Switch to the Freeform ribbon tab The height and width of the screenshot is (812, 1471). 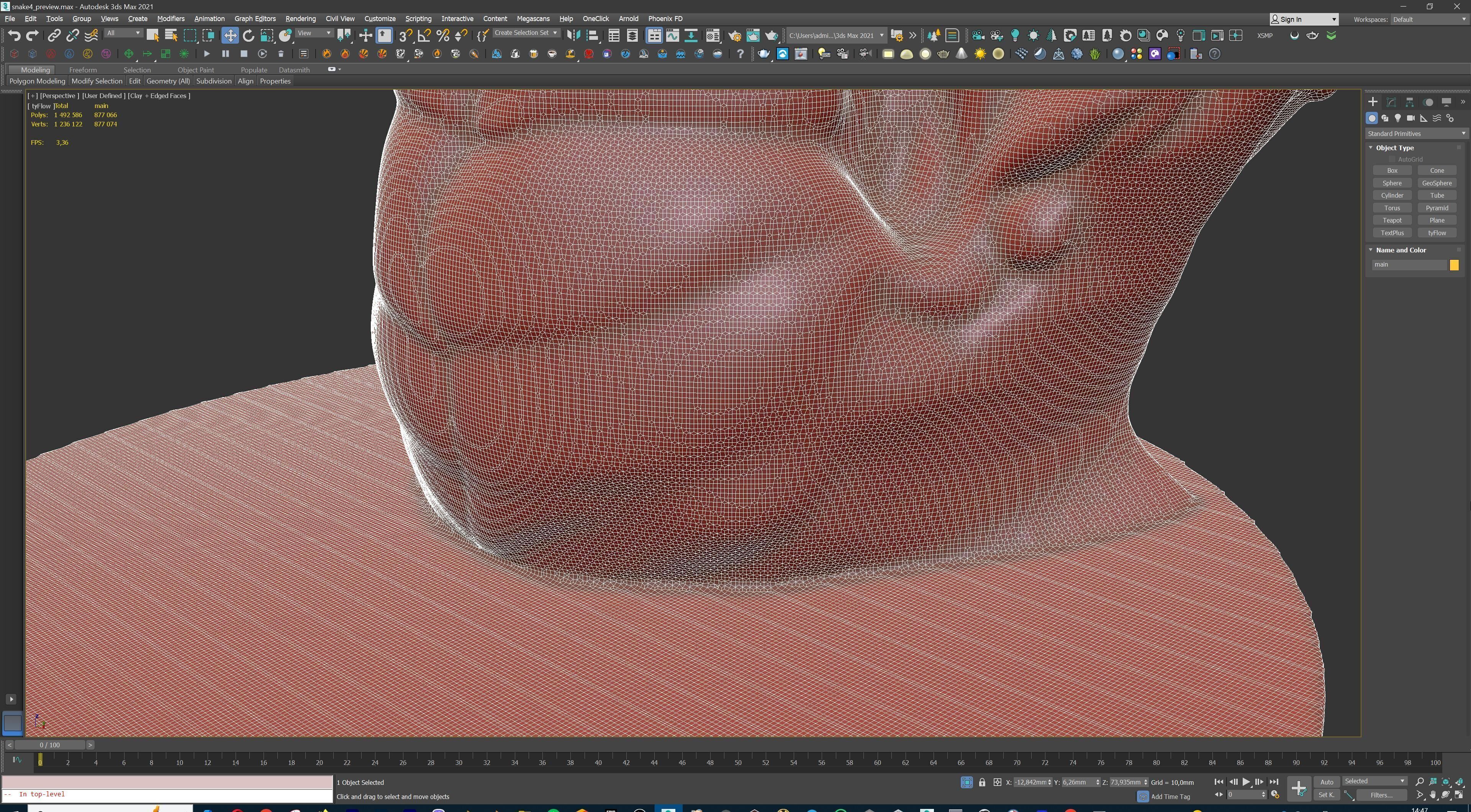83,70
